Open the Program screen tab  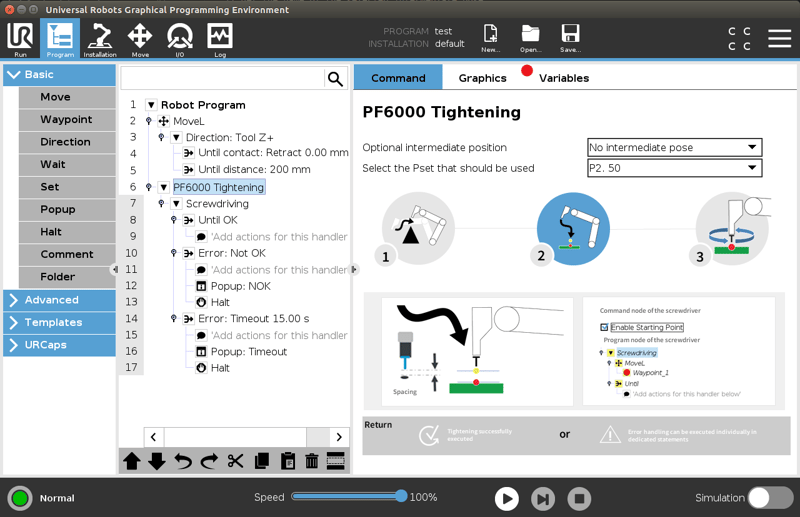[60, 39]
